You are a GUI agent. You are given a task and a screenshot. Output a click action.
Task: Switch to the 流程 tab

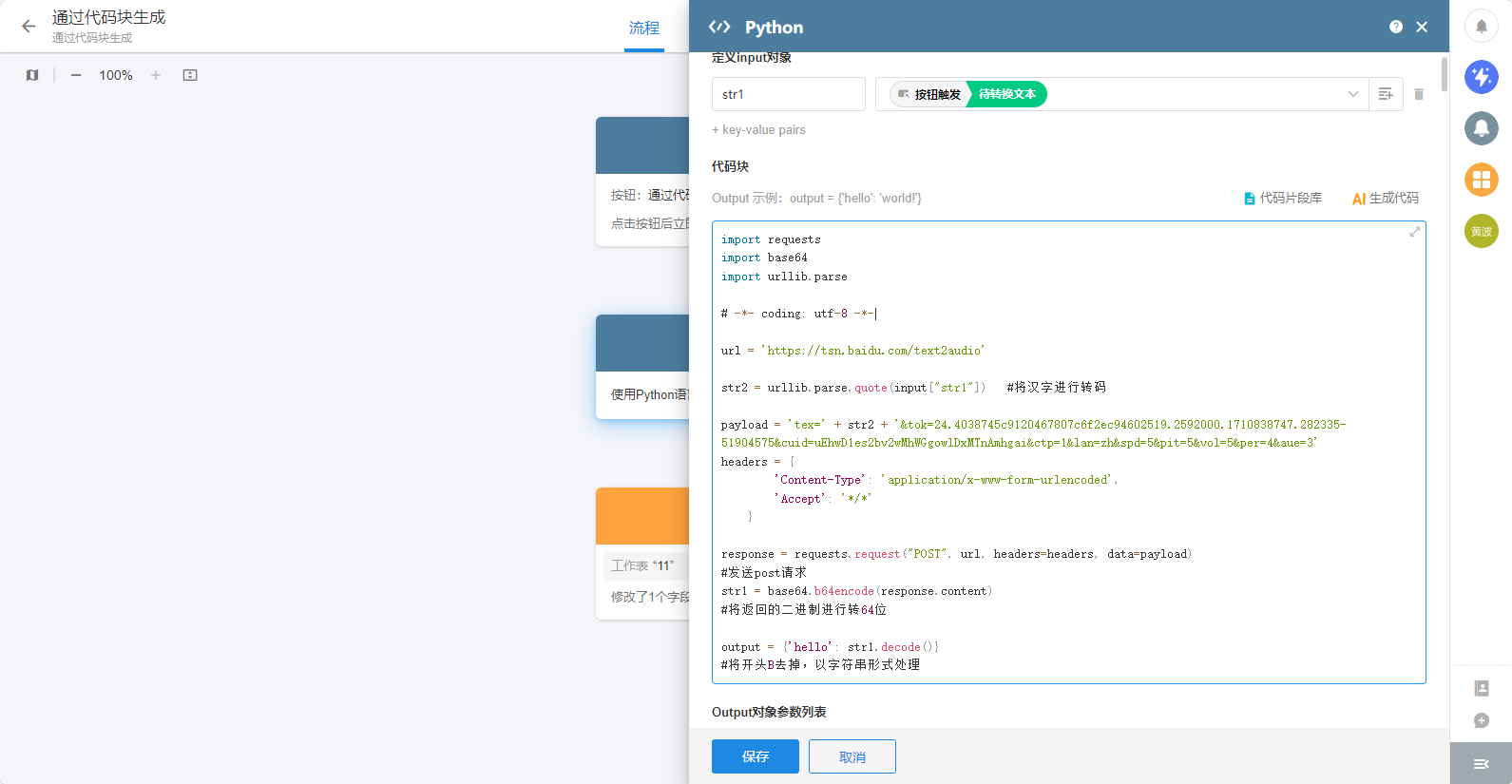click(643, 29)
